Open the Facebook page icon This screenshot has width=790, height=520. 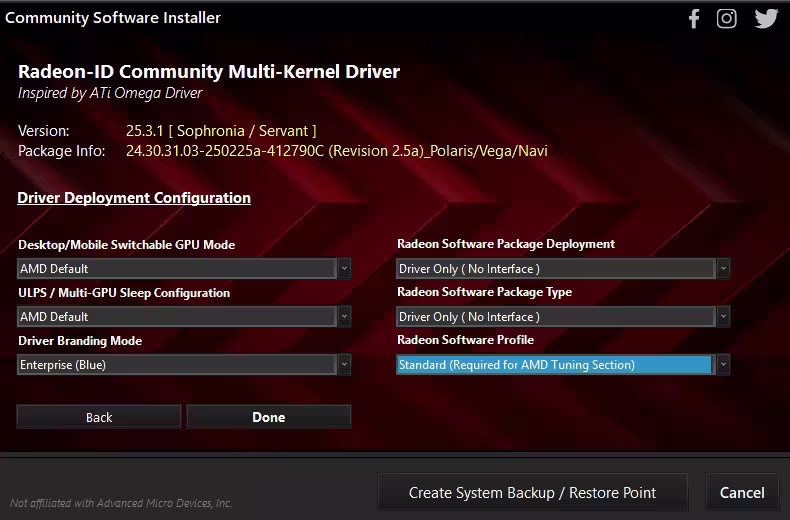[x=694, y=19]
